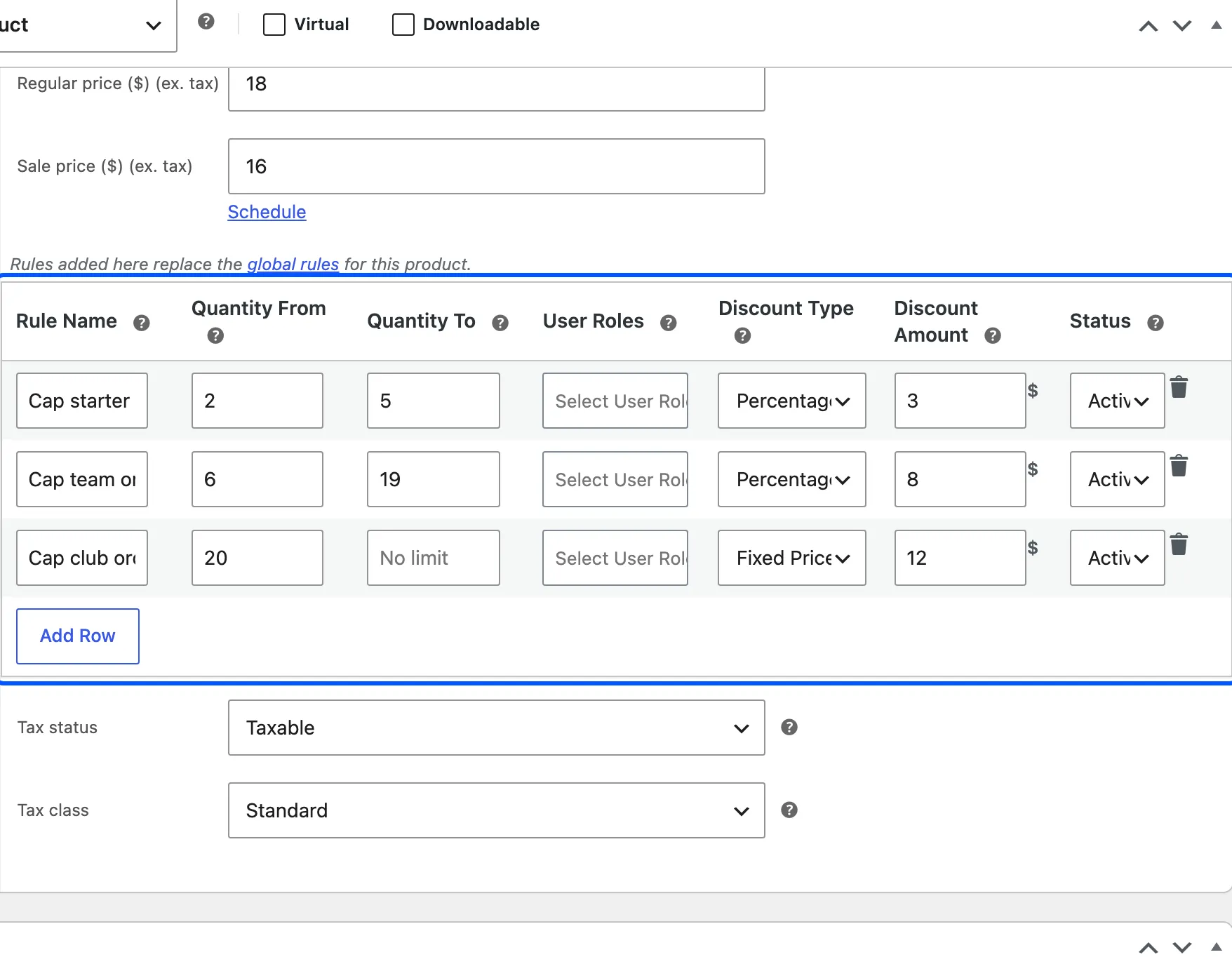Click Quantity From field showing 6
This screenshot has height=957, width=1232.
[x=257, y=479]
